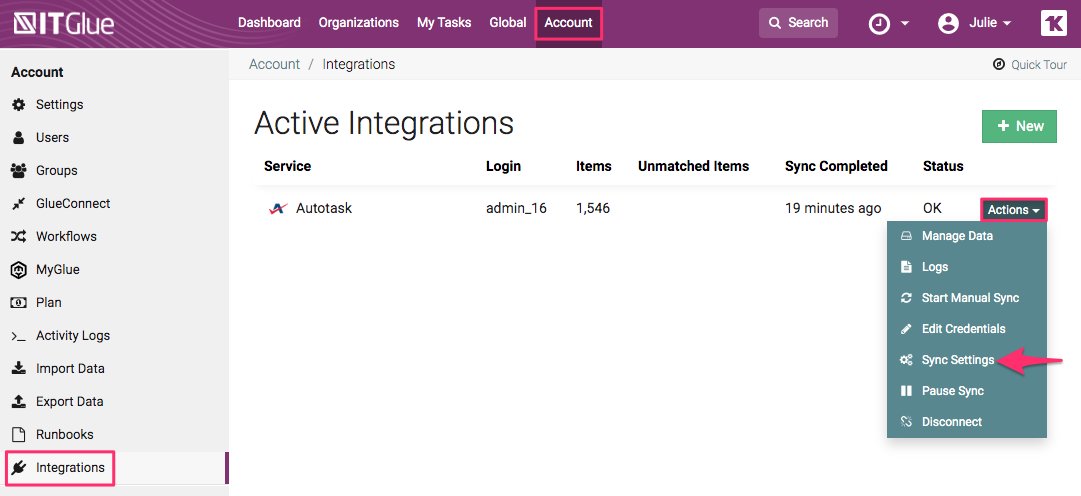Open the Organizations tab

358,23
